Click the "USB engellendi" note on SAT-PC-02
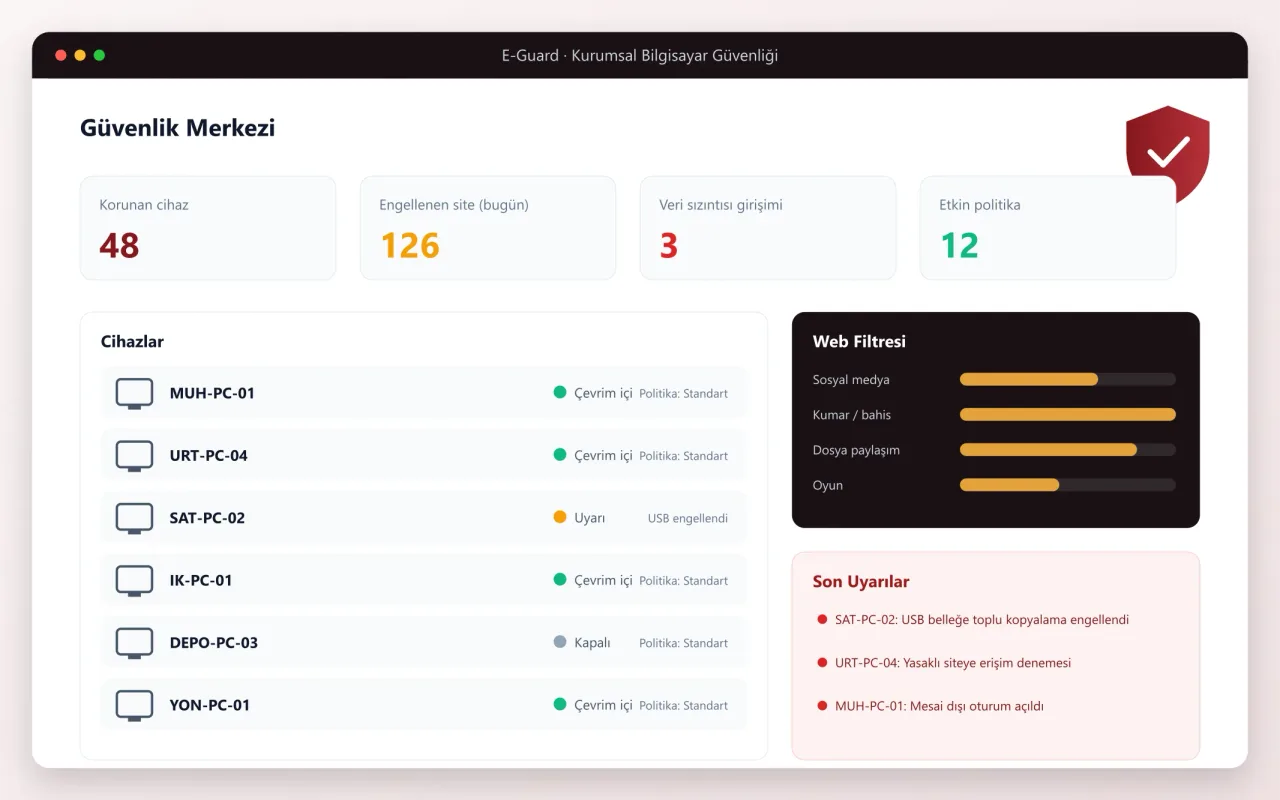The width and height of the screenshot is (1280, 800). point(688,518)
